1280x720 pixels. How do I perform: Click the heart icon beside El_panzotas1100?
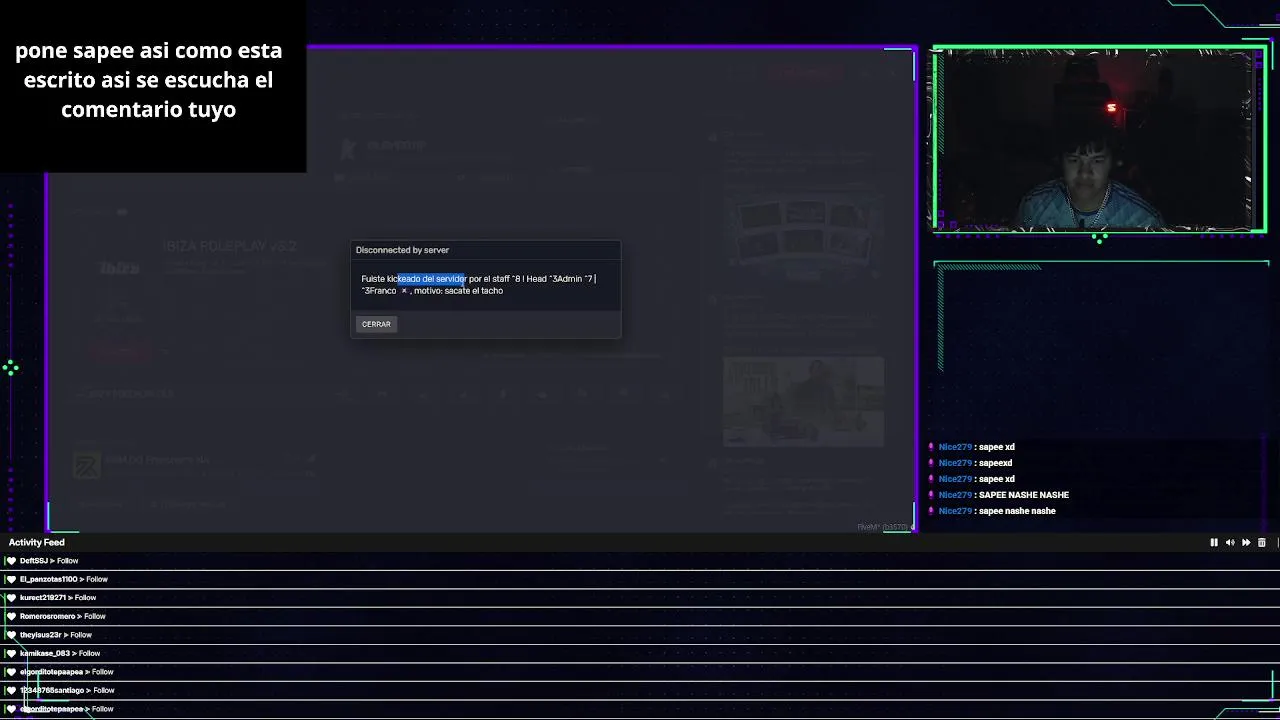(x=11, y=579)
